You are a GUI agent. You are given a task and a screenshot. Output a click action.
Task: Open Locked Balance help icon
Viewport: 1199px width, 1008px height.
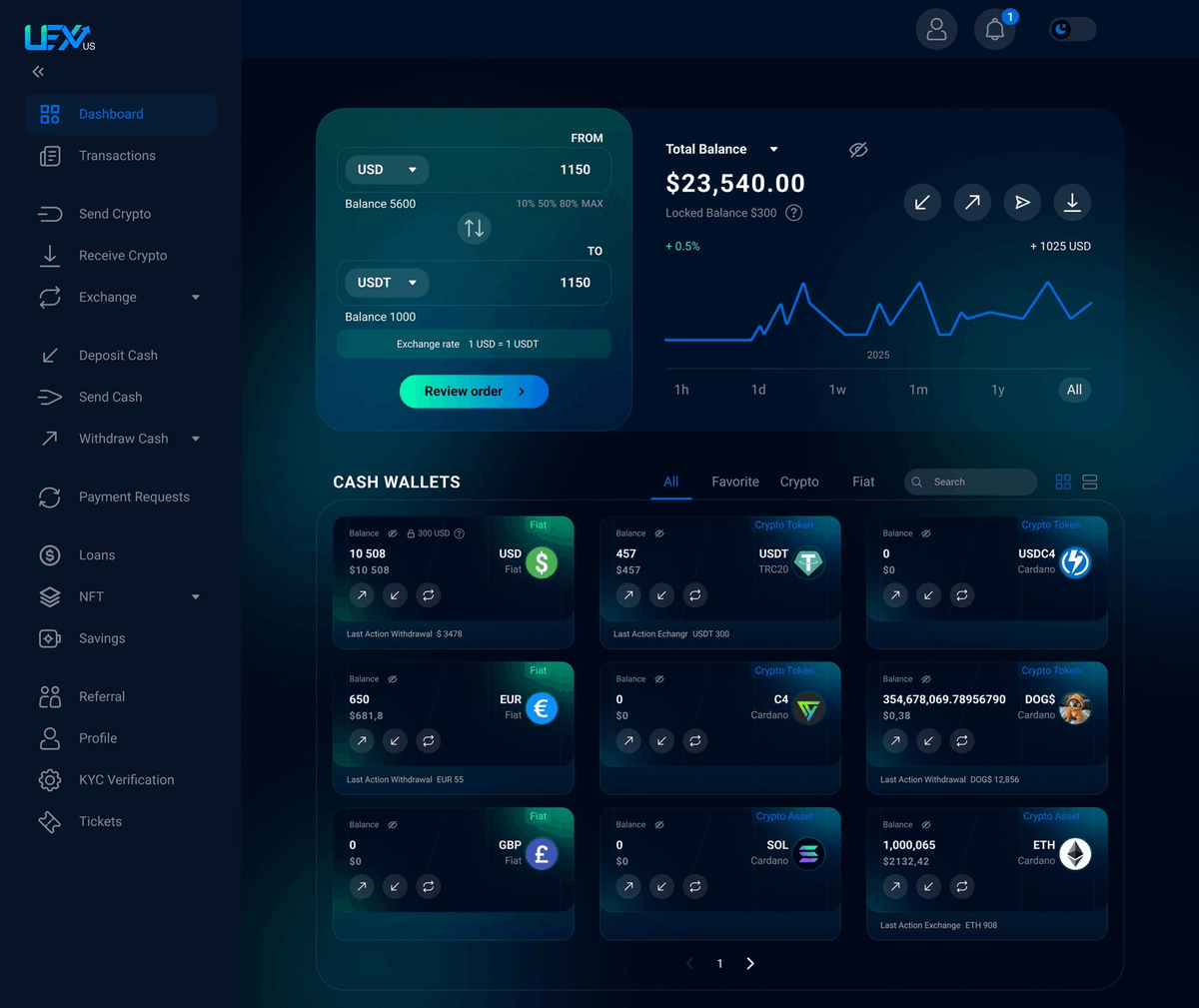(x=794, y=213)
